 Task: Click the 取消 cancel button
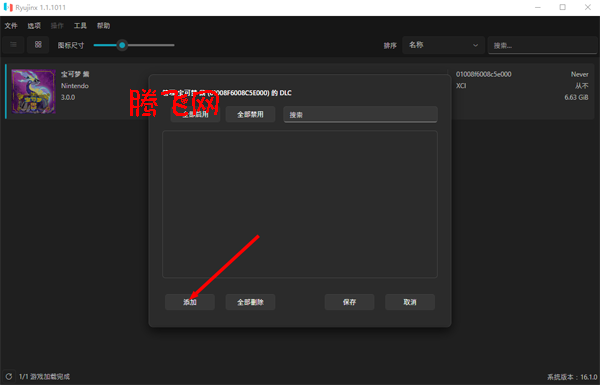(410, 302)
